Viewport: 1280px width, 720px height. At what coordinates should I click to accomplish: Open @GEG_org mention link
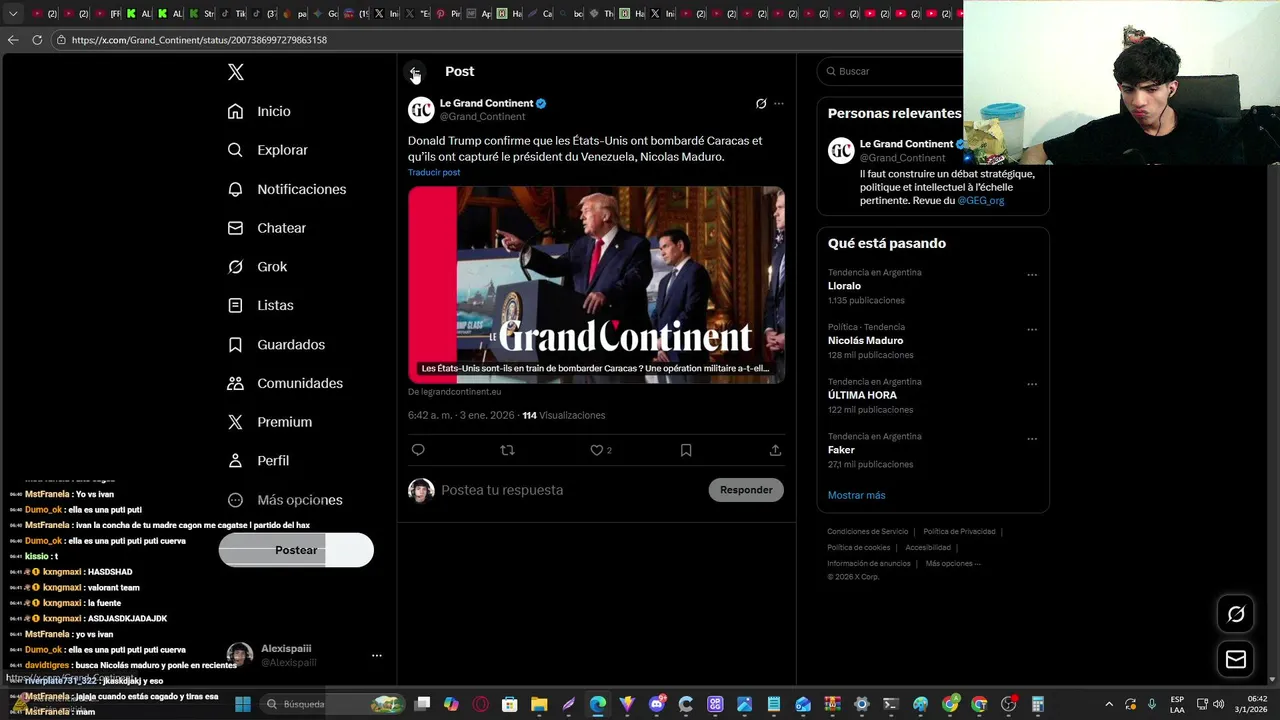tap(981, 200)
